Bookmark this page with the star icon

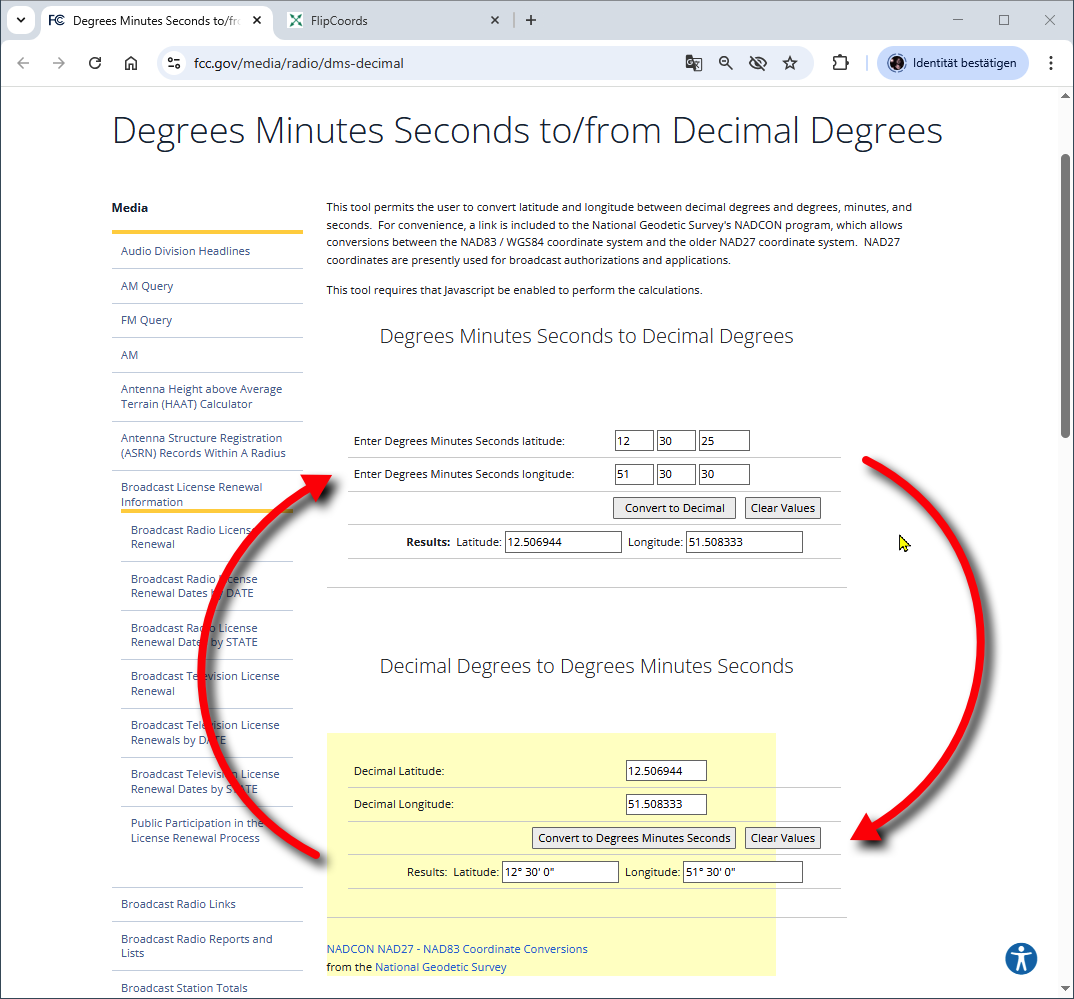tap(790, 62)
